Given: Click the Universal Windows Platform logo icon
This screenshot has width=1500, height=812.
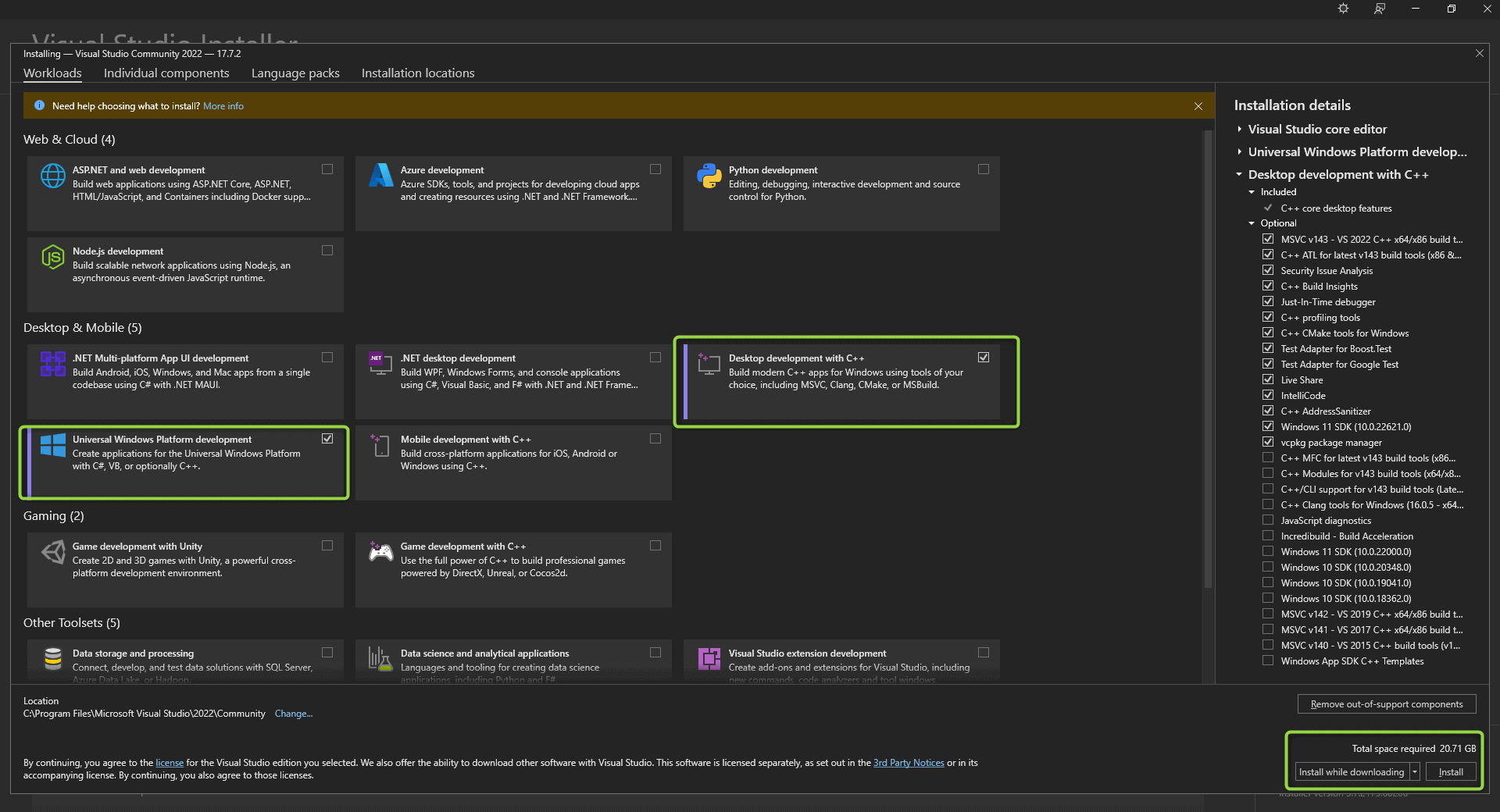Looking at the screenshot, I should pos(53,445).
